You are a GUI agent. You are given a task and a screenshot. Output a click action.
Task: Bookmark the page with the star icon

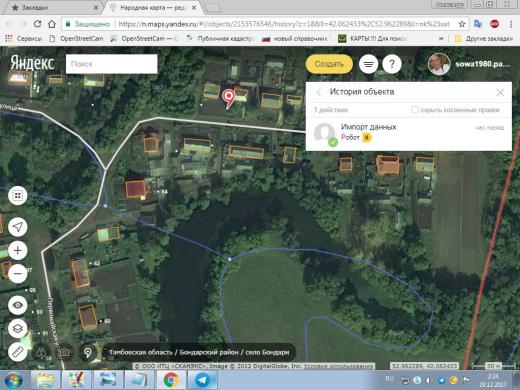[x=462, y=24]
